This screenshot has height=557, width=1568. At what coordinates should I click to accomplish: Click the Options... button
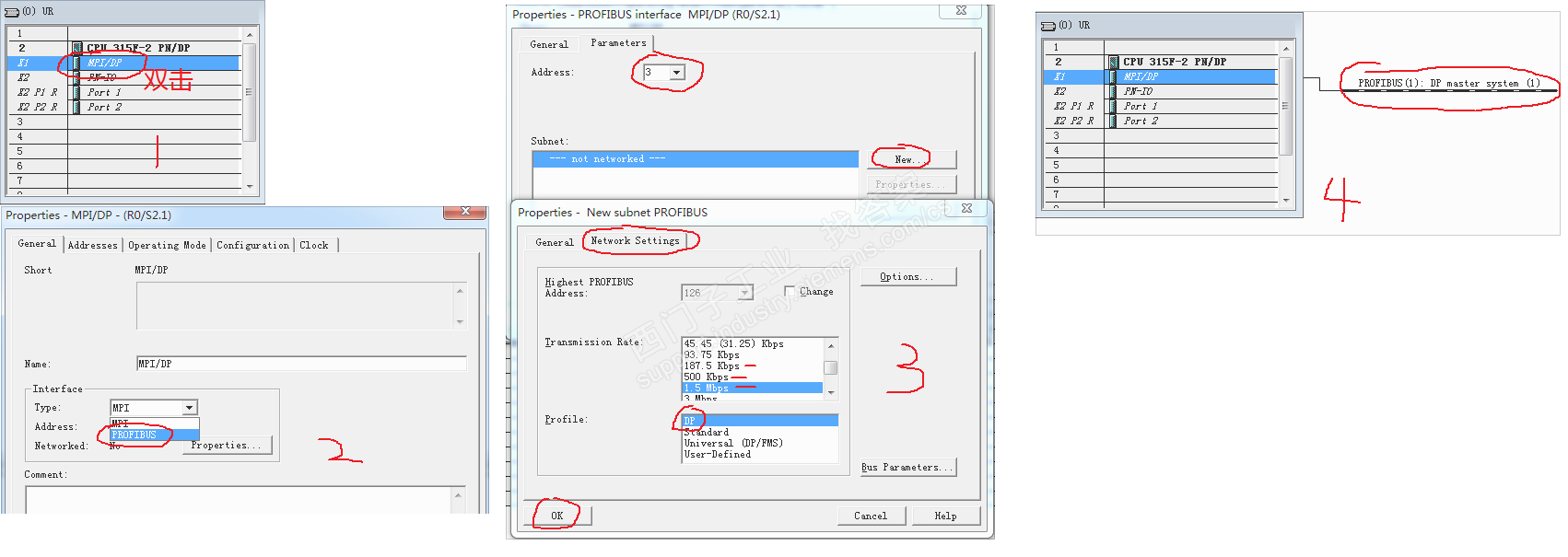907,276
